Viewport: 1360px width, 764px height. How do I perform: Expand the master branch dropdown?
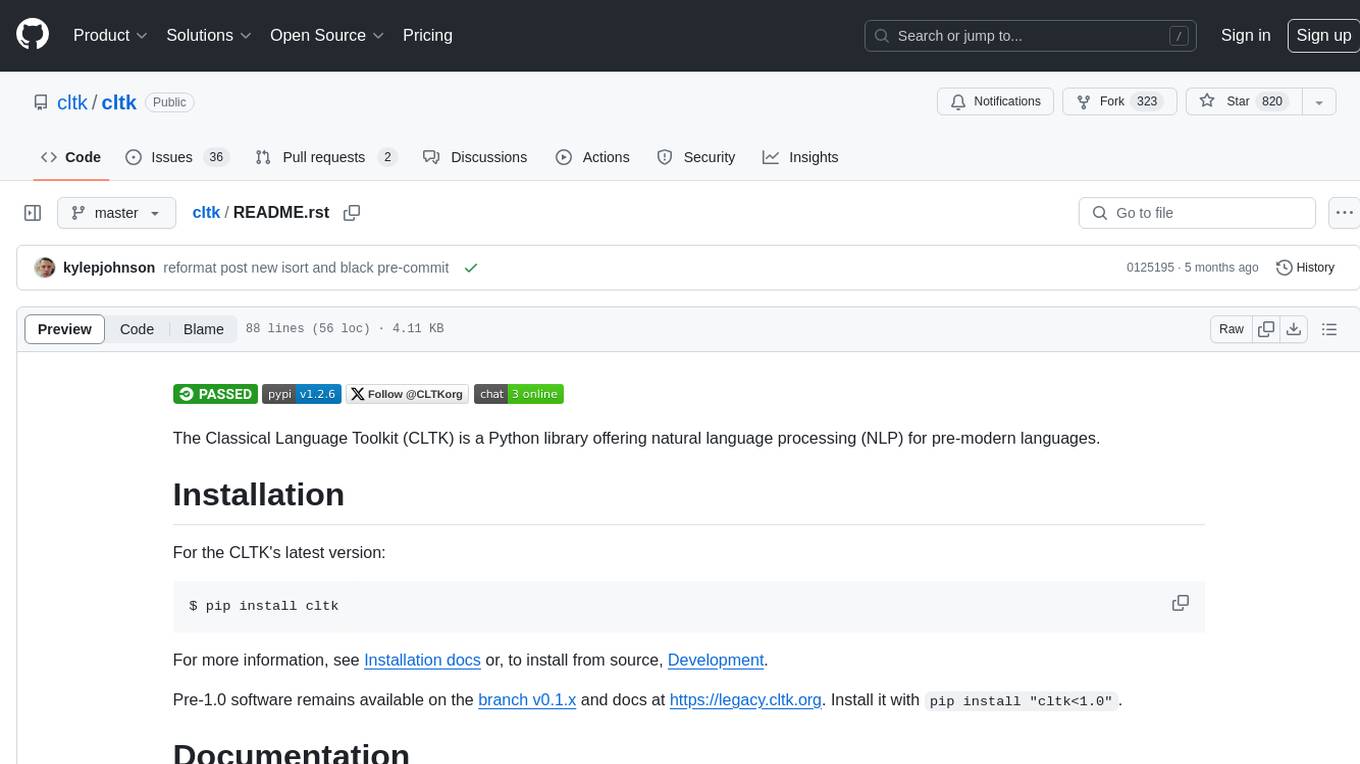click(116, 213)
